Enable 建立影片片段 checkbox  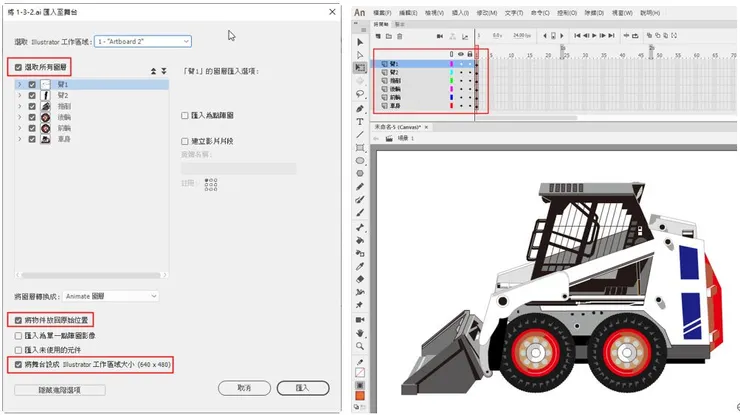185,141
